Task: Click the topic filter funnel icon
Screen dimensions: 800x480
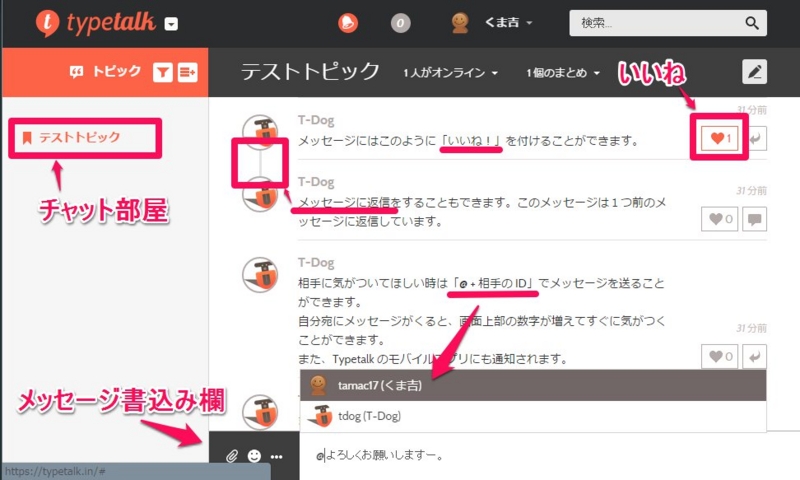Action: (163, 72)
